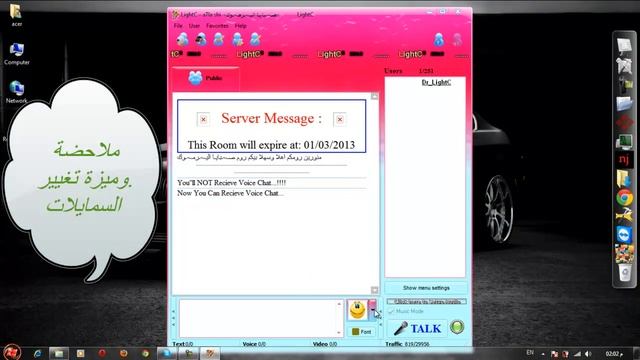Open the Font button

[362, 332]
